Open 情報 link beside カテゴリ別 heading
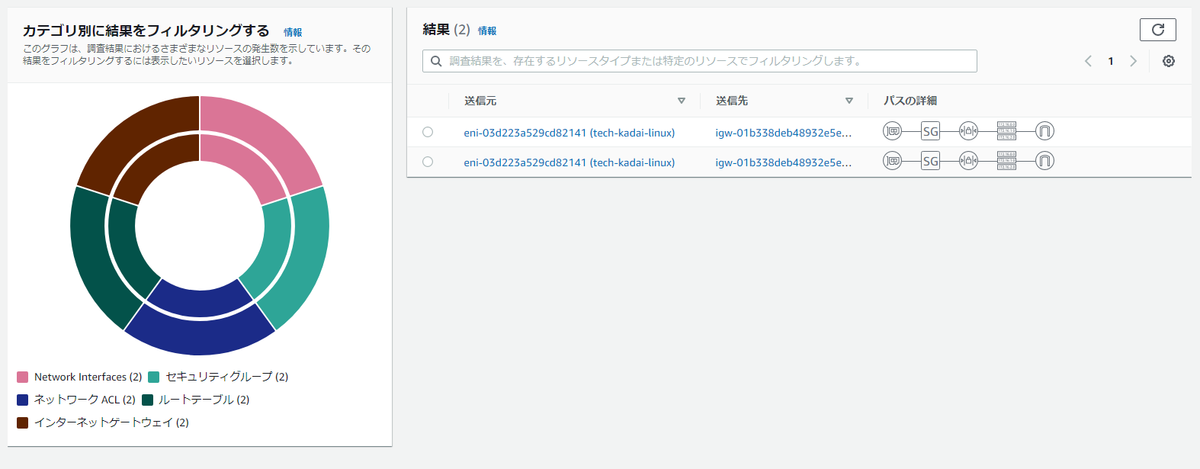Image resolution: width=1200 pixels, height=469 pixels. [293, 33]
